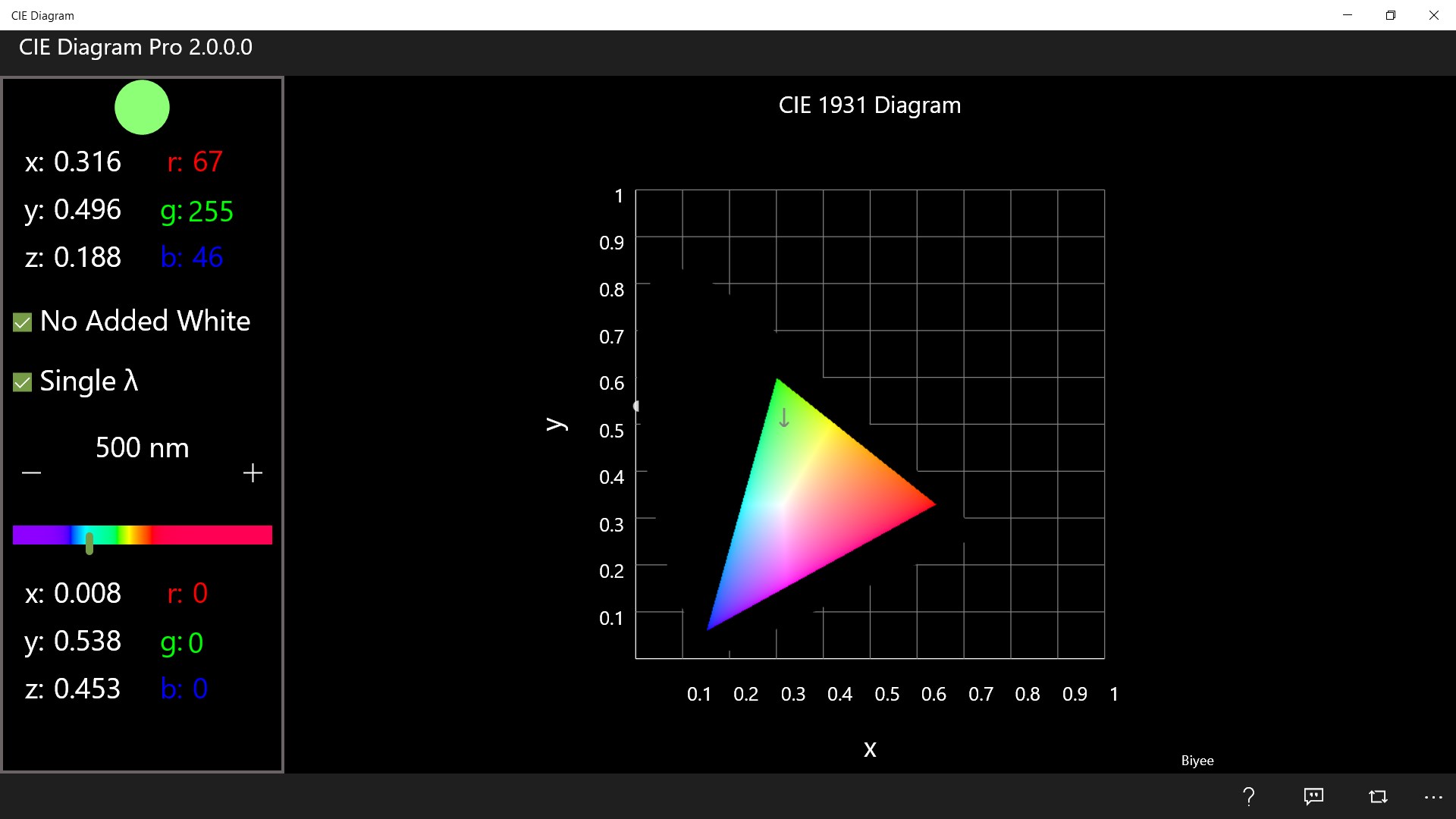Click the feedback speech bubble icon
1456x819 pixels.
(1313, 796)
